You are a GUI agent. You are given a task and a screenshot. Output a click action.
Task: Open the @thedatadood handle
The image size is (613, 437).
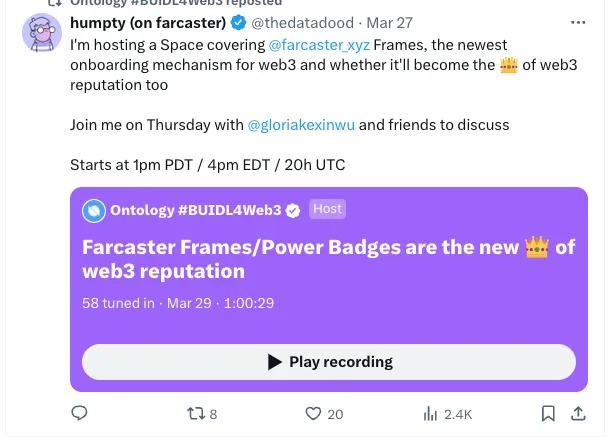304,23
